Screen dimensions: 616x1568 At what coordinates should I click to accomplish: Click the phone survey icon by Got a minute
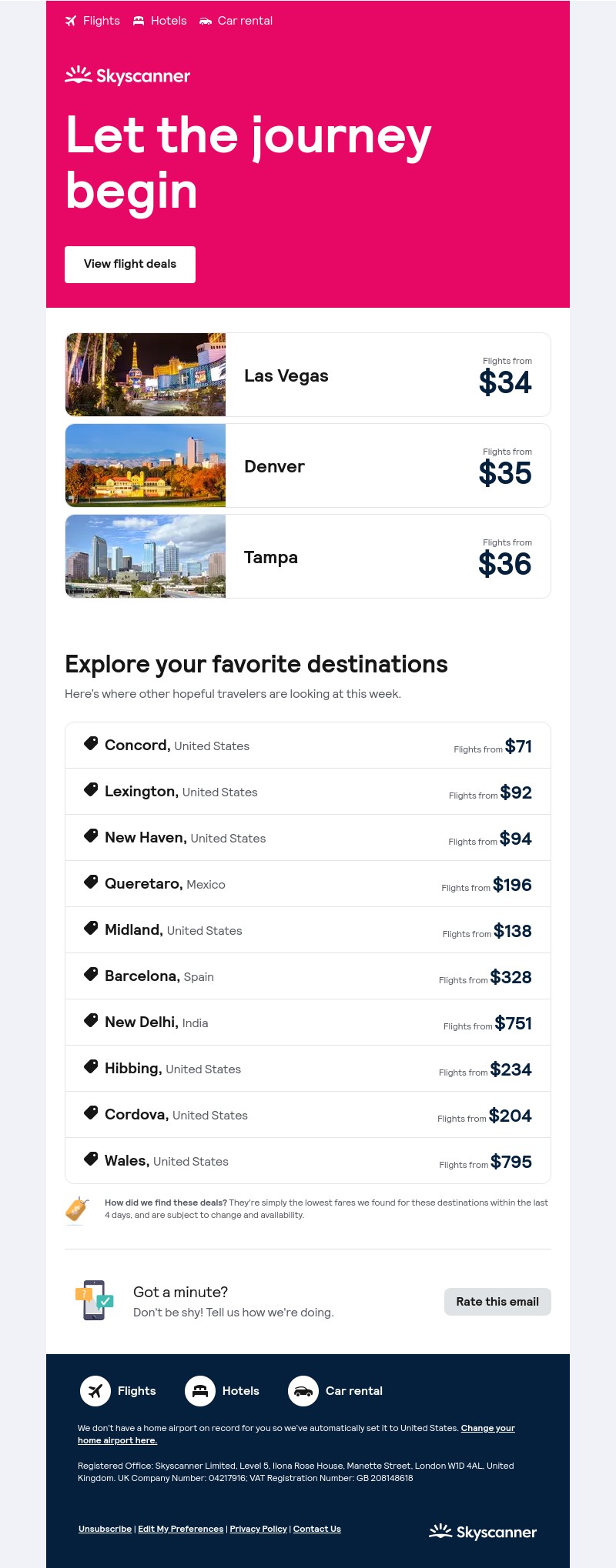coord(95,1300)
